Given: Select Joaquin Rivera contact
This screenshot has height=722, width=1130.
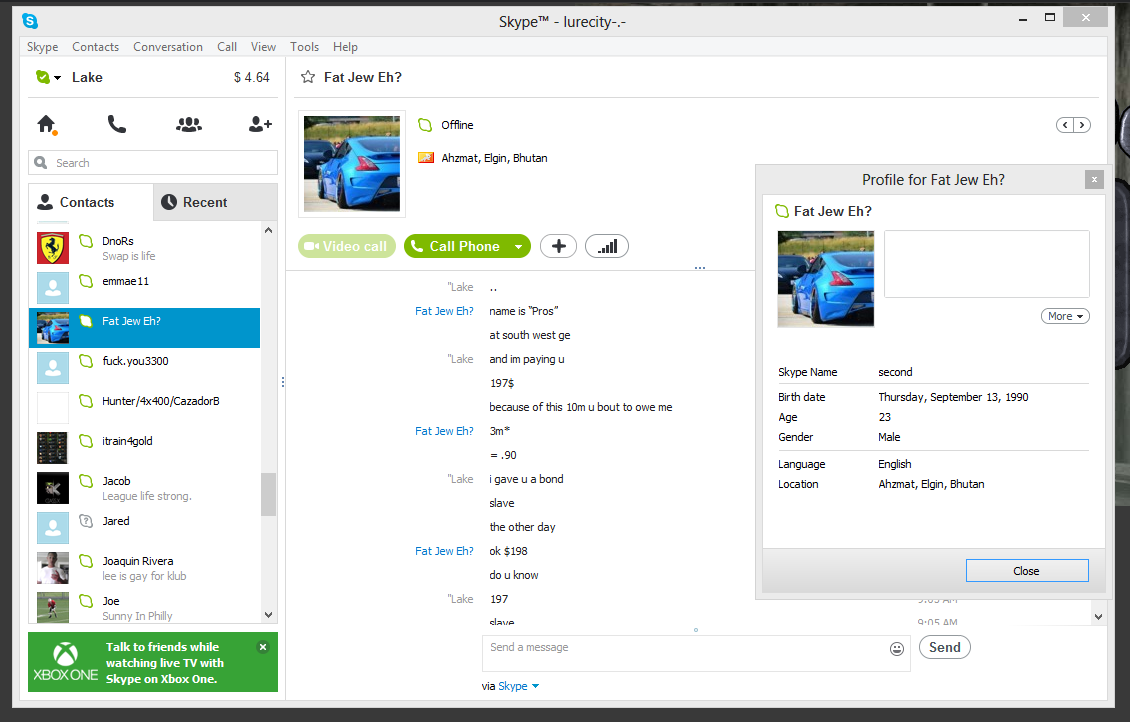Looking at the screenshot, I should point(144,568).
